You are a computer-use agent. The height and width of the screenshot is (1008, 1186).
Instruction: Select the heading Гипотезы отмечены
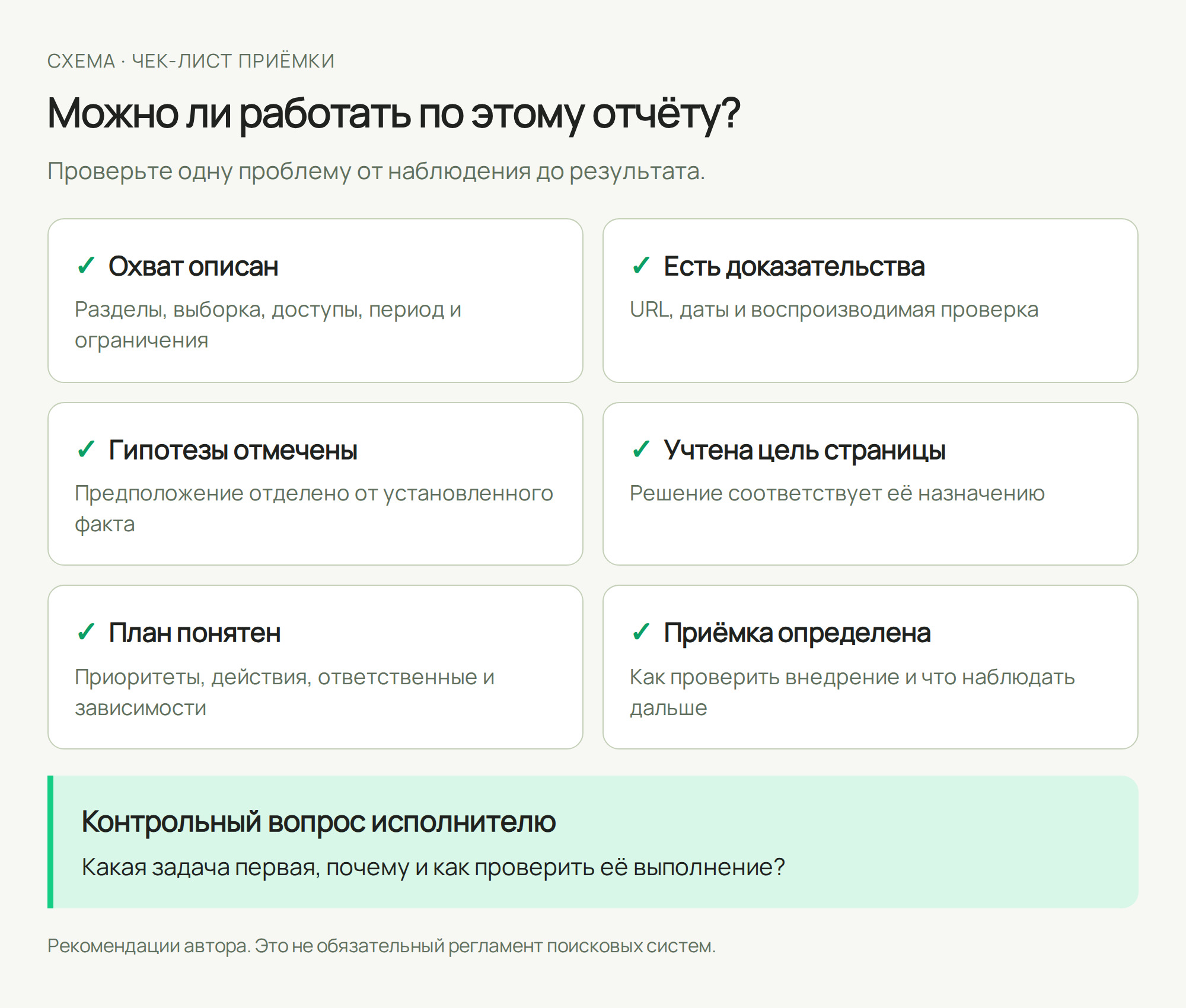tap(233, 451)
